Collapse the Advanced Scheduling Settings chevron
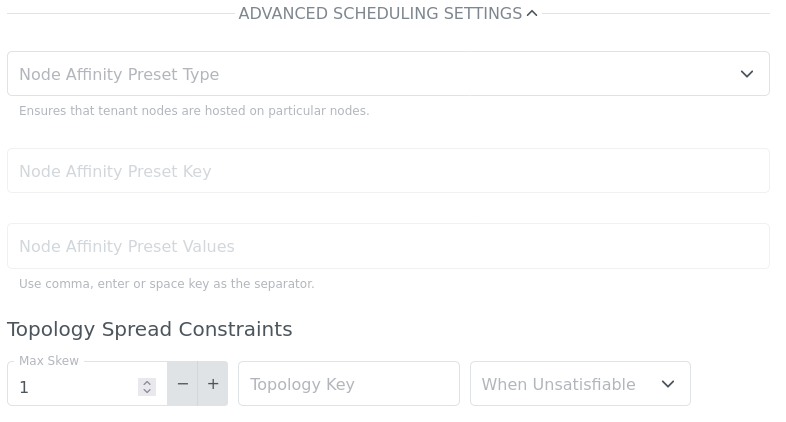This screenshot has height=422, width=786. coord(532,14)
